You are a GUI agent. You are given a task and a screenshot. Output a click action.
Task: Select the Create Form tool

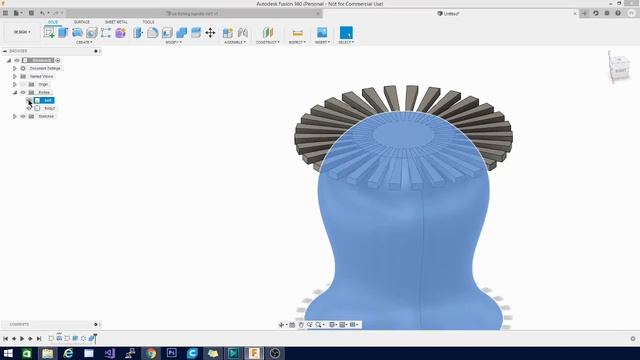pos(120,33)
